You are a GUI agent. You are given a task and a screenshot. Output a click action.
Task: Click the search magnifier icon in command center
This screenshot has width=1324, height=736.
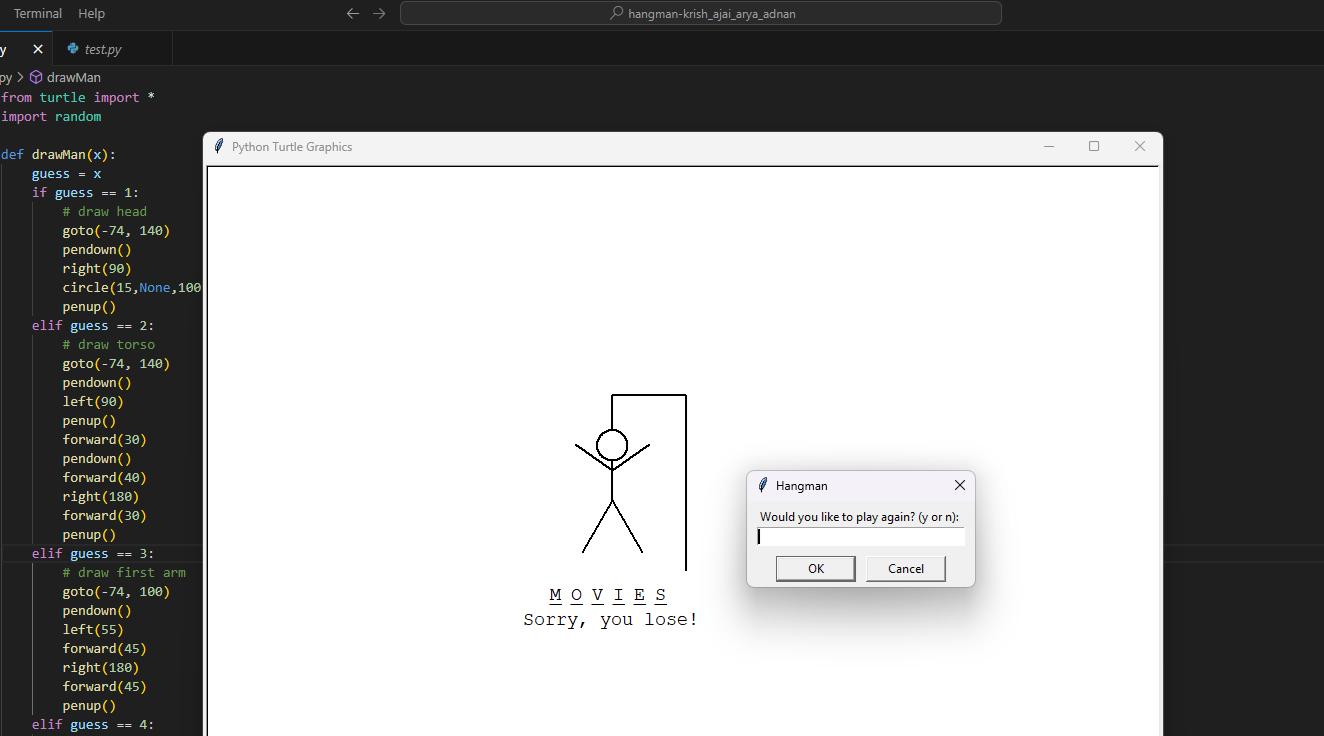617,14
